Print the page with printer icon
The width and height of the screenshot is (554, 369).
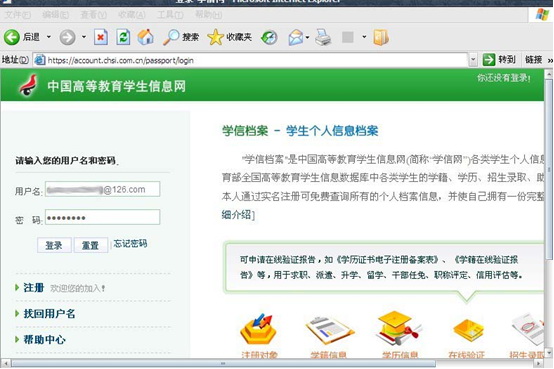(x=323, y=37)
